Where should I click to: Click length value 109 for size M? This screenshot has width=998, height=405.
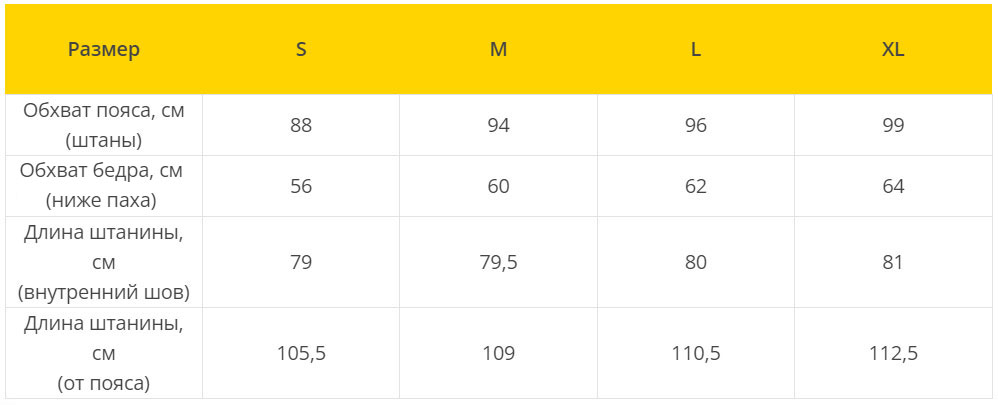click(498, 353)
